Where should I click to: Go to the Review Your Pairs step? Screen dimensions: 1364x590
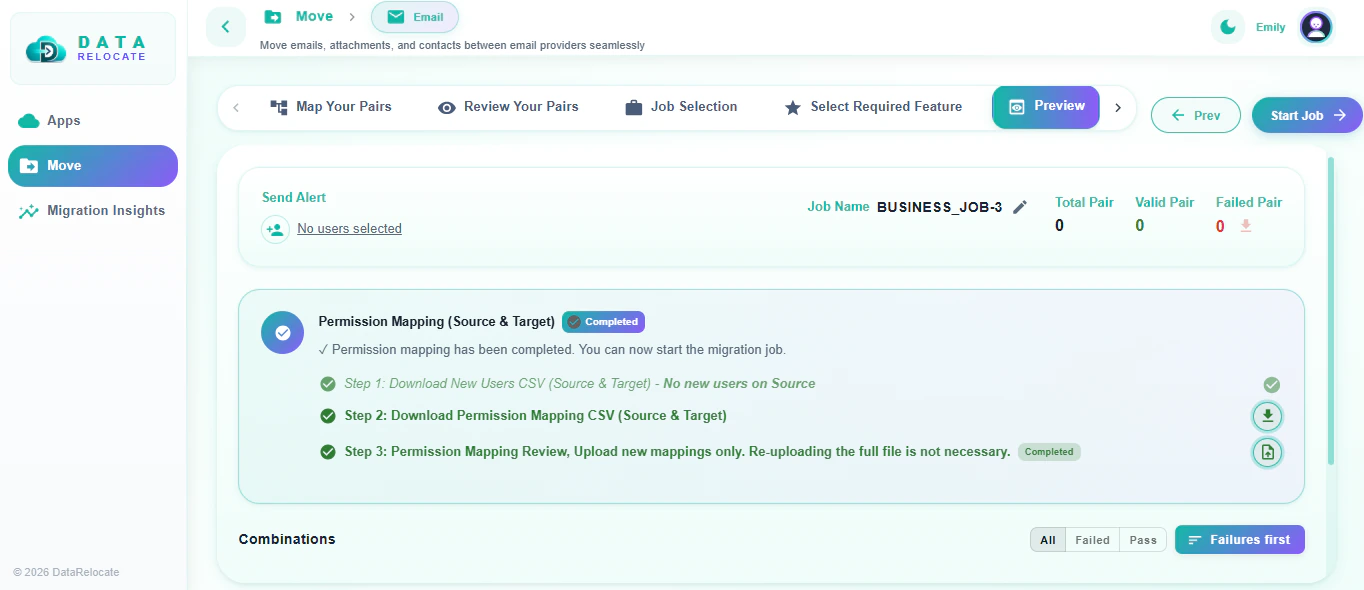coord(508,107)
